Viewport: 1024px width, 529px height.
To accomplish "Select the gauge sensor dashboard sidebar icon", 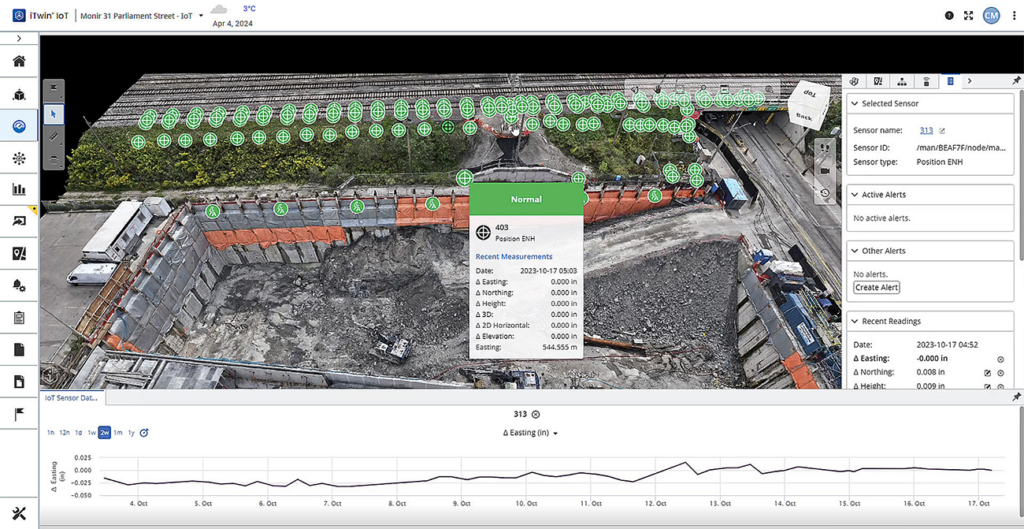I will point(19,127).
